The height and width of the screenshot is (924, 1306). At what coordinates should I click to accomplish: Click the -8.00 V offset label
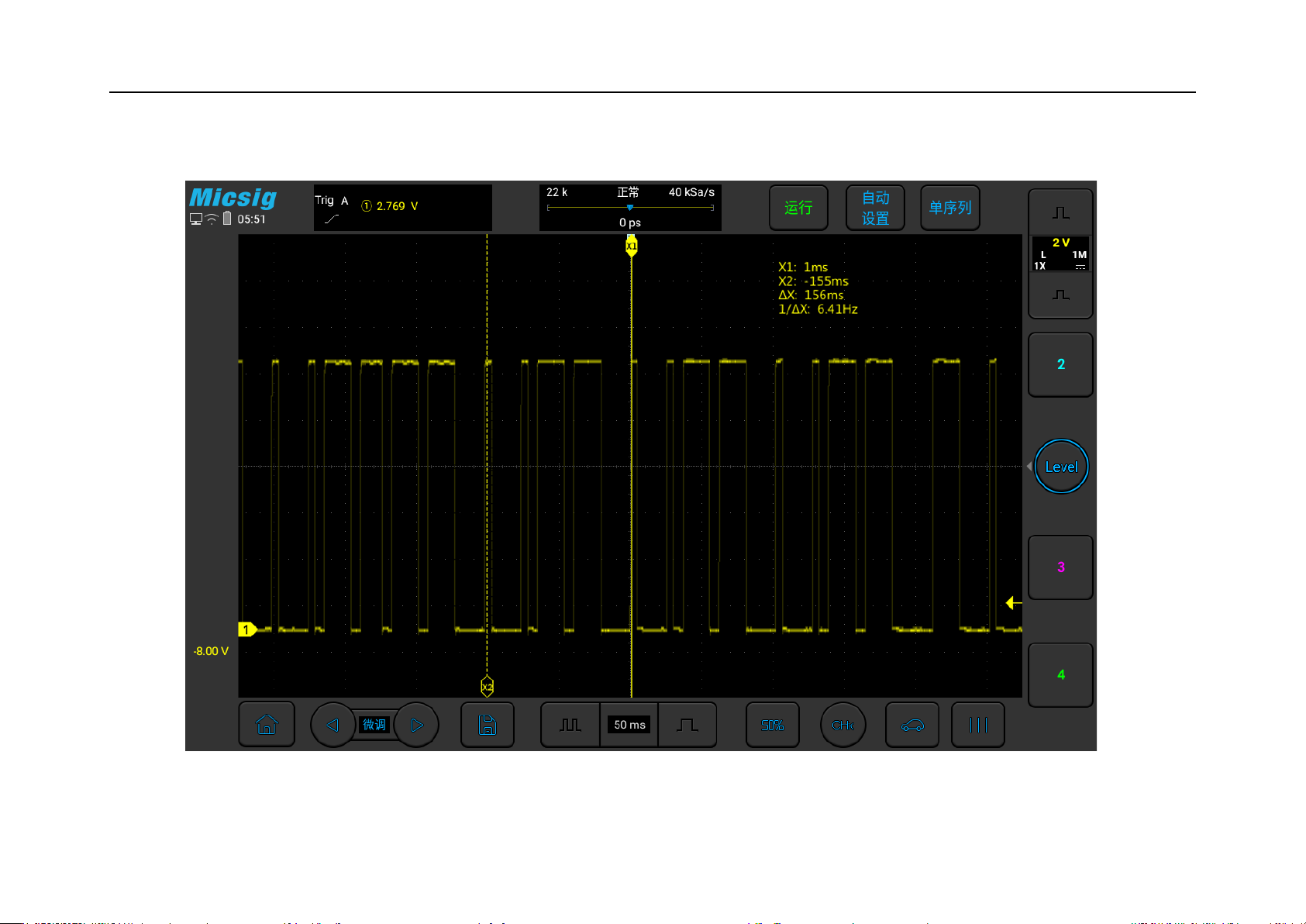(211, 651)
